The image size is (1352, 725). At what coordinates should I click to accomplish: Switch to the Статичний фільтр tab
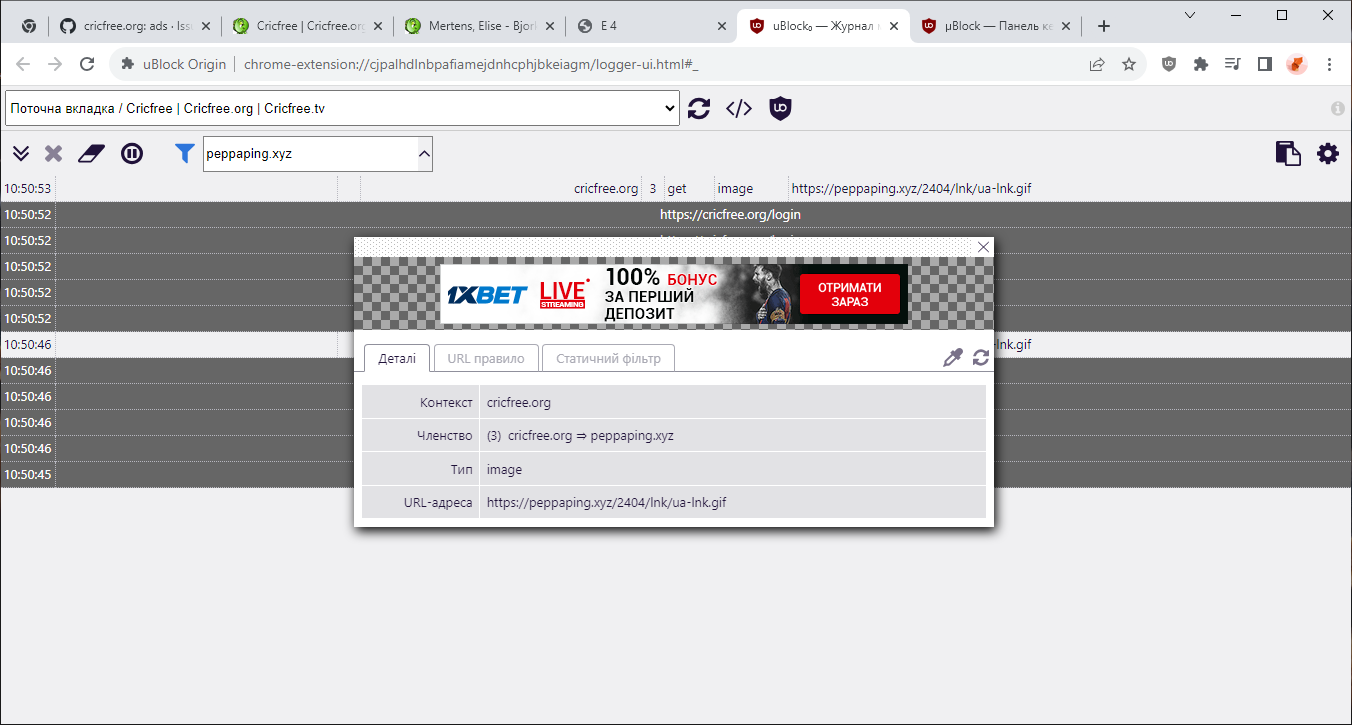(x=607, y=357)
